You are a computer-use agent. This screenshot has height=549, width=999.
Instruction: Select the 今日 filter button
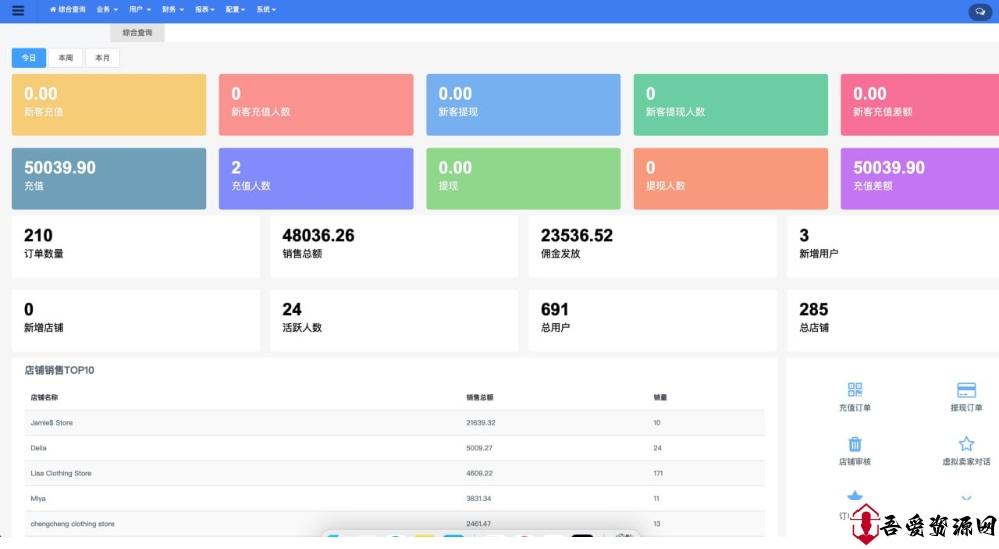(x=29, y=58)
